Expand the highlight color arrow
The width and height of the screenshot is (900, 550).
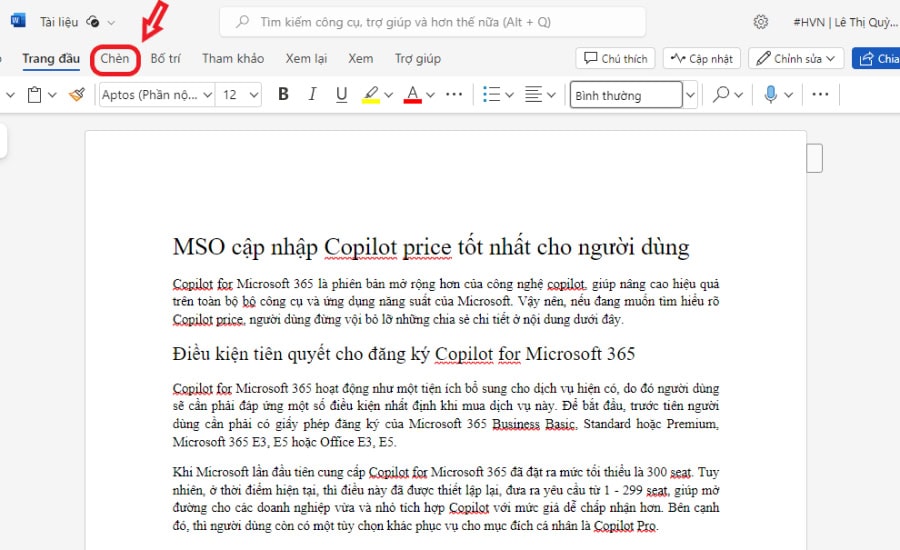[x=389, y=95]
